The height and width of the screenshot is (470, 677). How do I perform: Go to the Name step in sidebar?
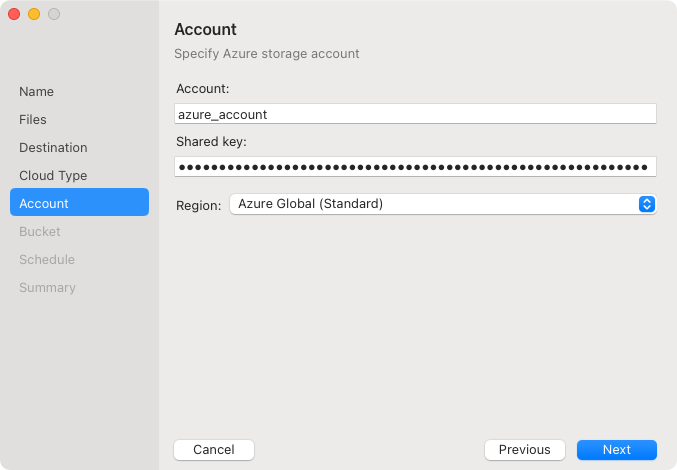pos(37,91)
